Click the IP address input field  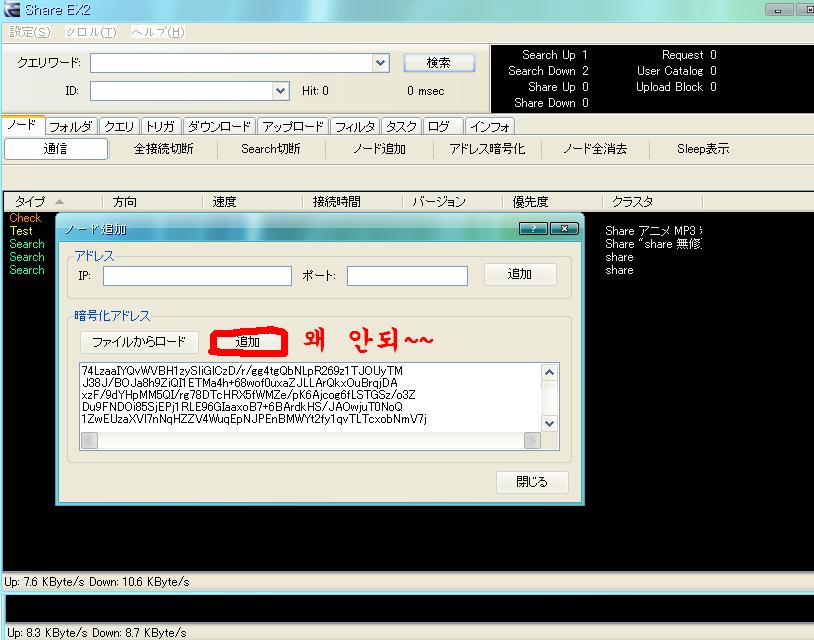coord(197,276)
